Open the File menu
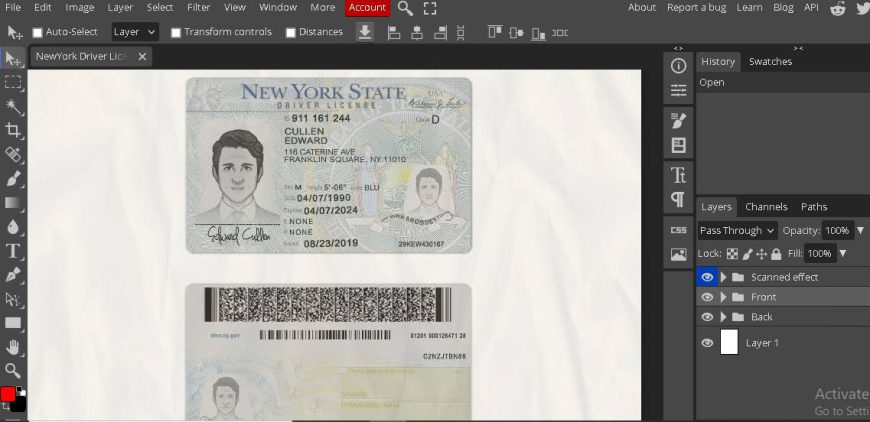The height and width of the screenshot is (422, 870). [13, 8]
